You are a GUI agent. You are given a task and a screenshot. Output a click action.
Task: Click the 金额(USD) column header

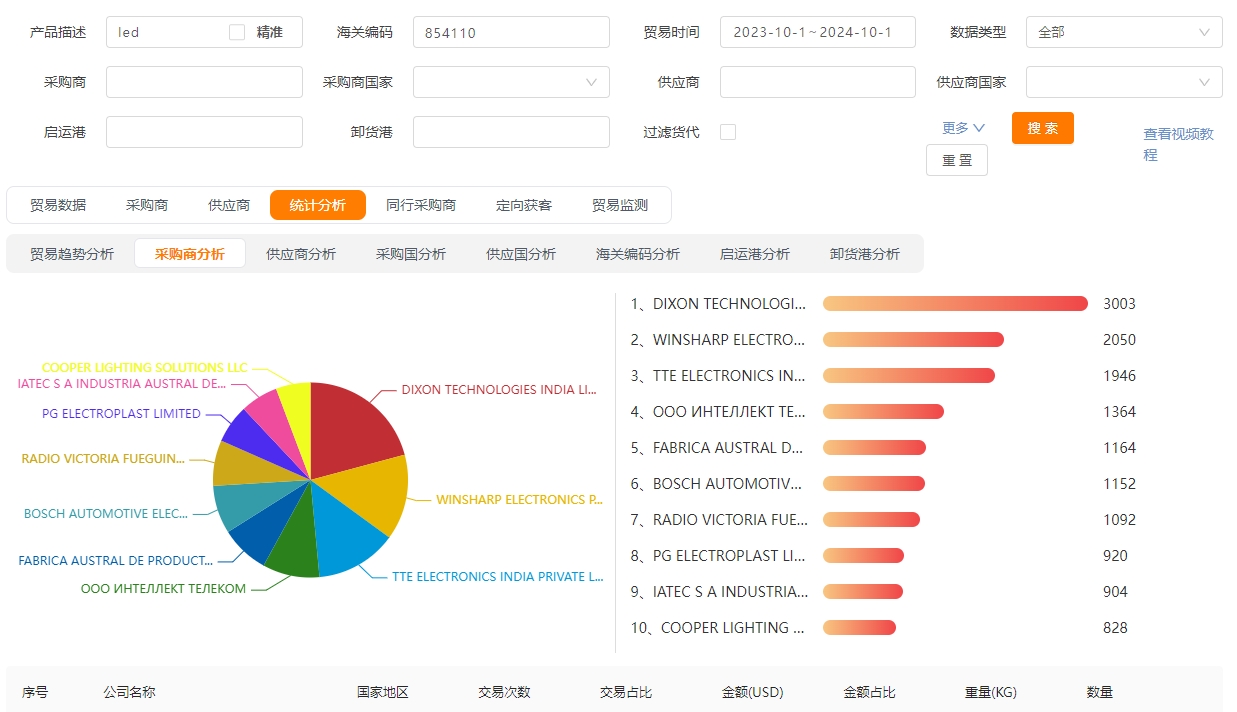752,692
